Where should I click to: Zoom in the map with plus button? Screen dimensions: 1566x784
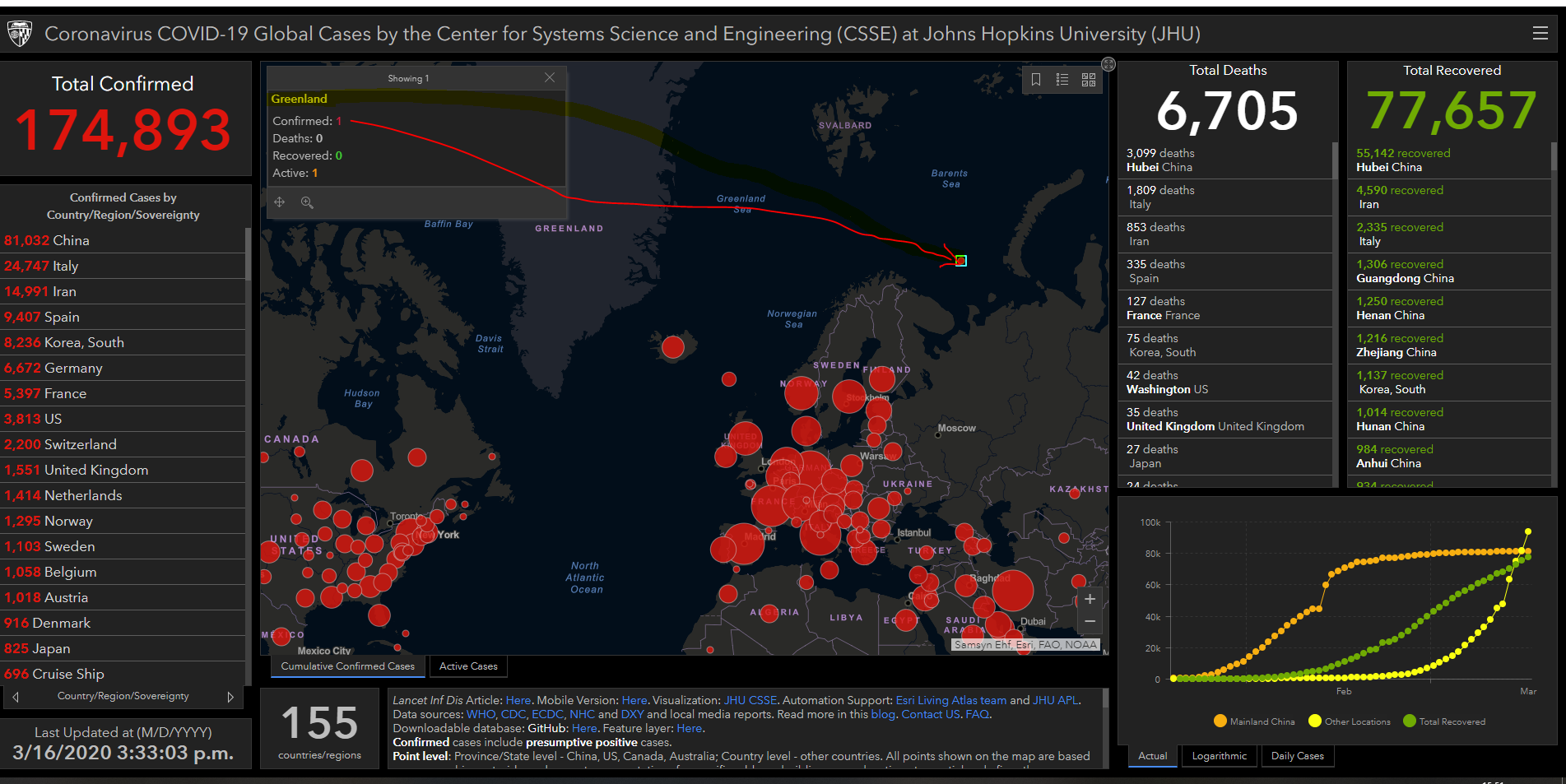(x=1090, y=600)
